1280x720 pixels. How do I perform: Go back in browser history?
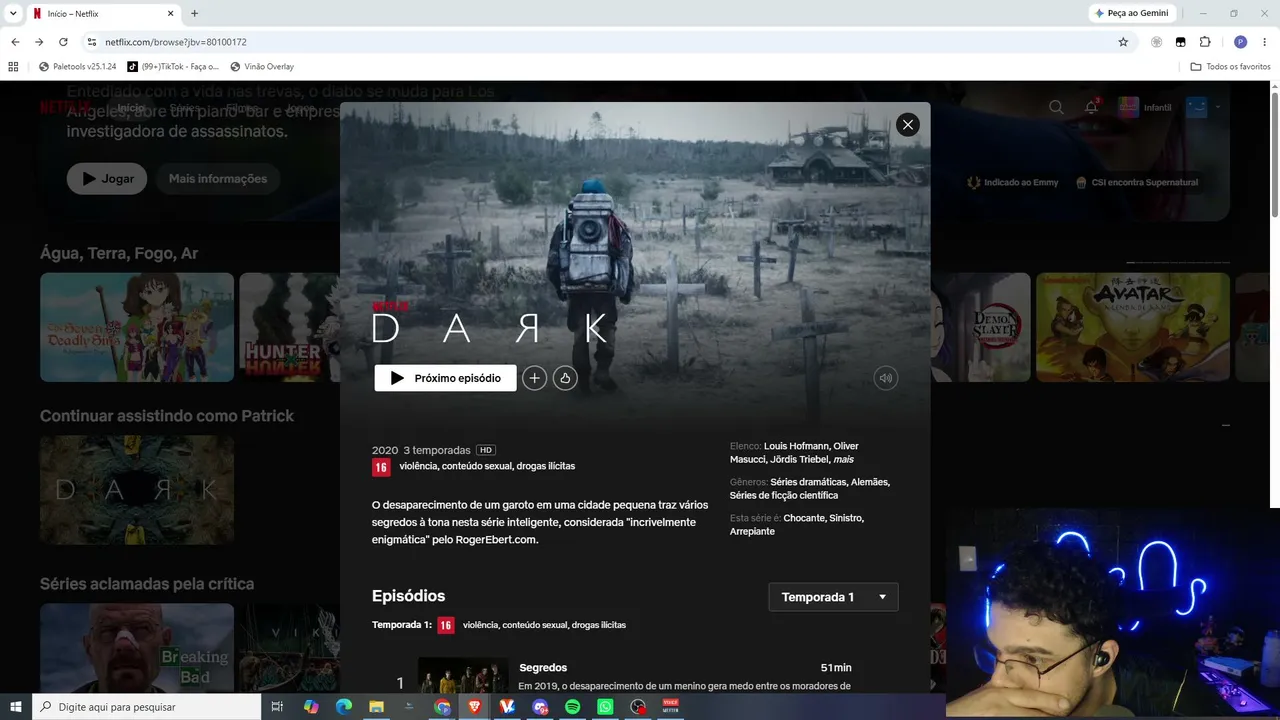15,42
